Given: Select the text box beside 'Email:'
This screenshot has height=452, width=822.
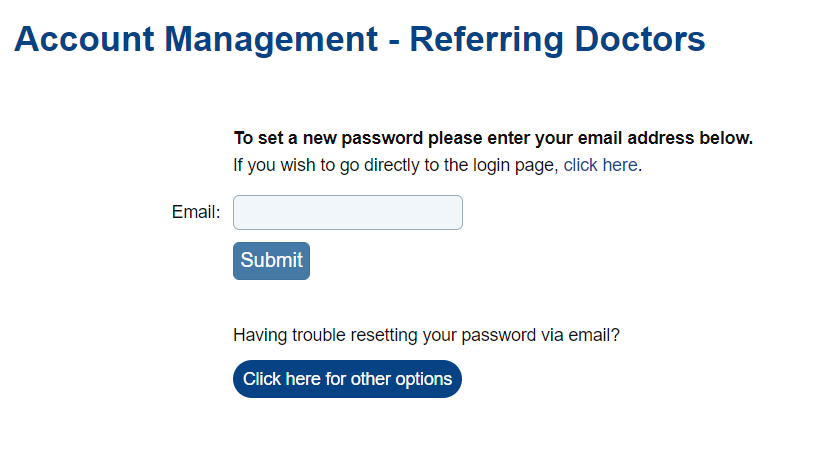Looking at the screenshot, I should point(347,212).
